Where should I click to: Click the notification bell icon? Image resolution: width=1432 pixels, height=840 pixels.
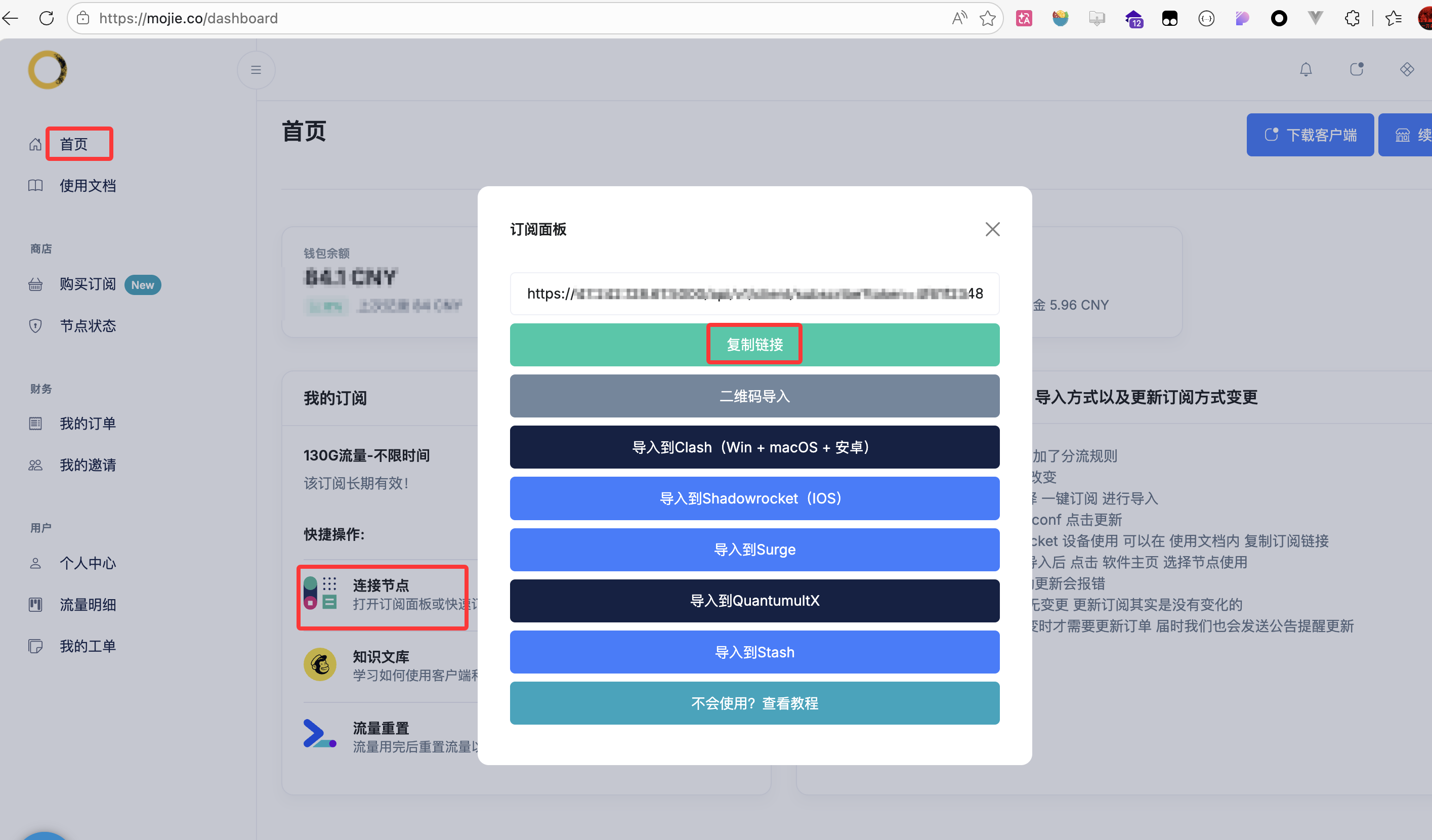[1305, 69]
